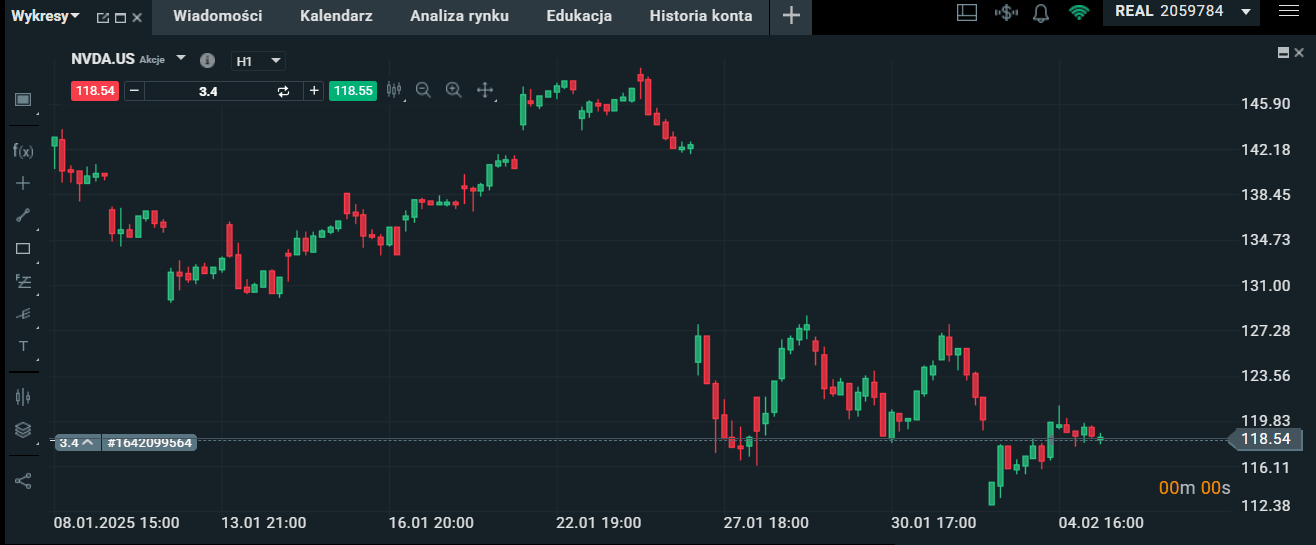This screenshot has height=545, width=1316.
Task: Open the indicators f(x) tool
Action: [23, 151]
